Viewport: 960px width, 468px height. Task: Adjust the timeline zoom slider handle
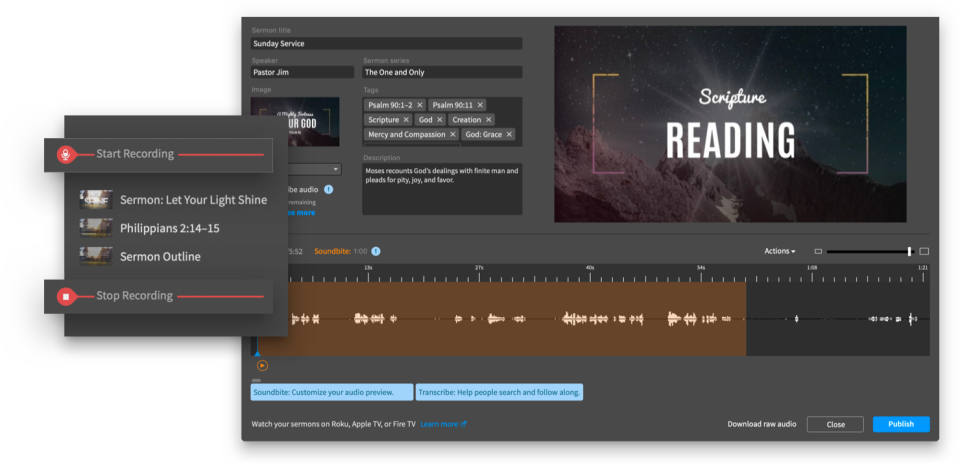(909, 251)
